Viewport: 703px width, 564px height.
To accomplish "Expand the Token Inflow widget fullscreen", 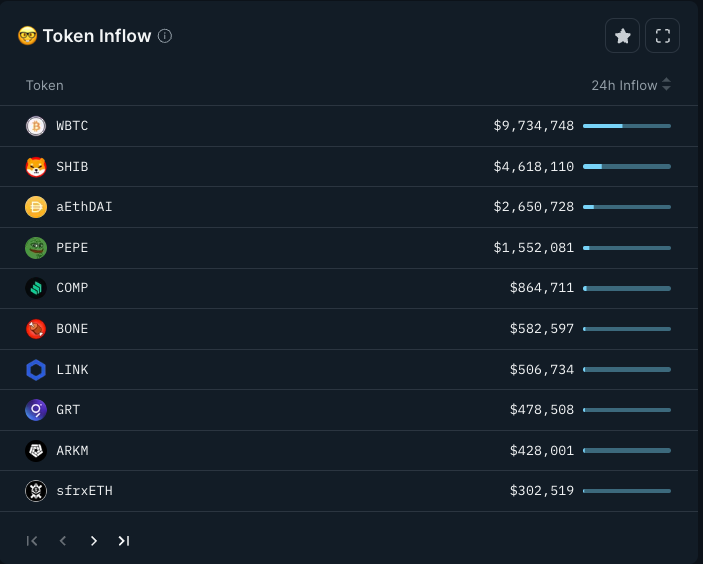I will click(662, 36).
